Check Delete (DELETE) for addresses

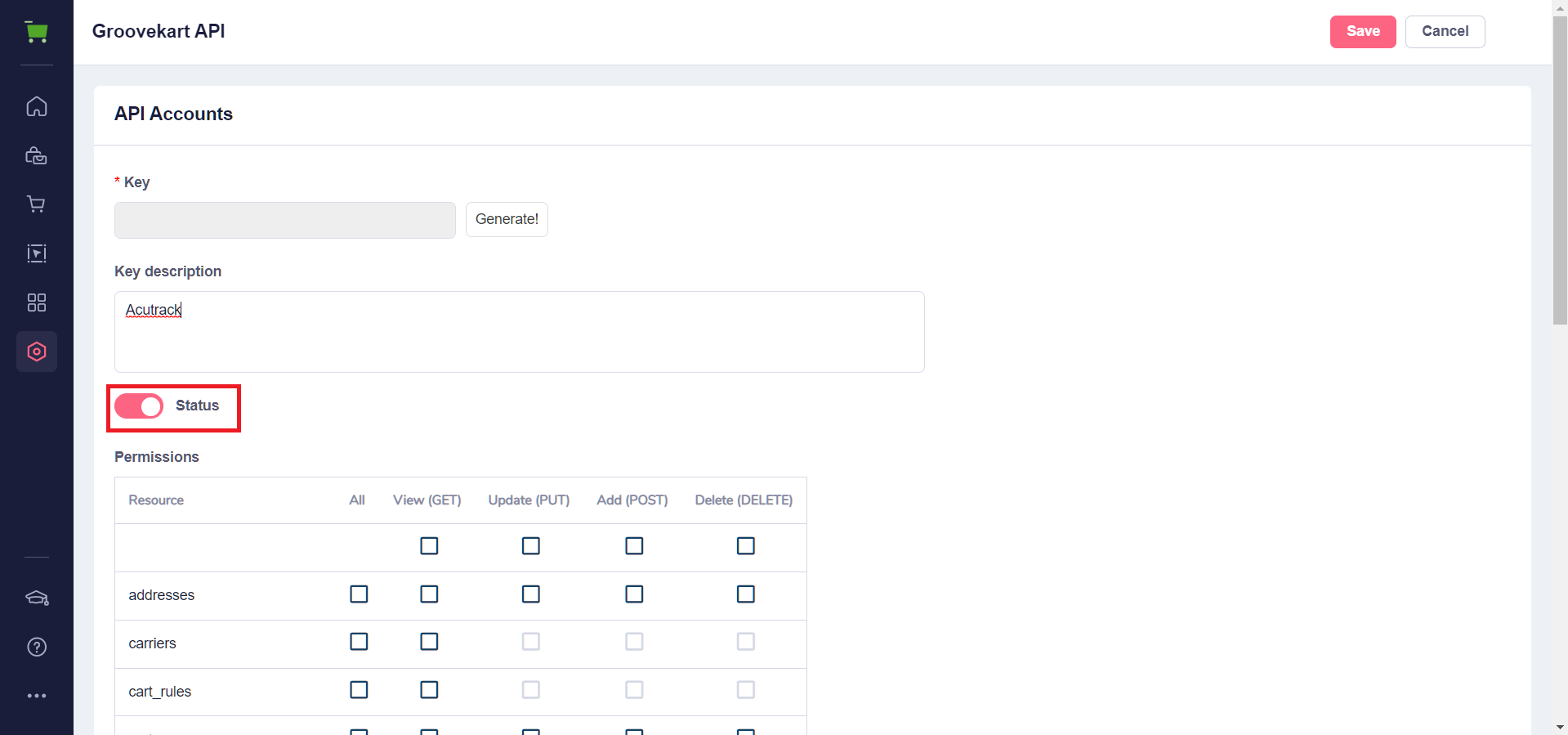[x=746, y=594]
